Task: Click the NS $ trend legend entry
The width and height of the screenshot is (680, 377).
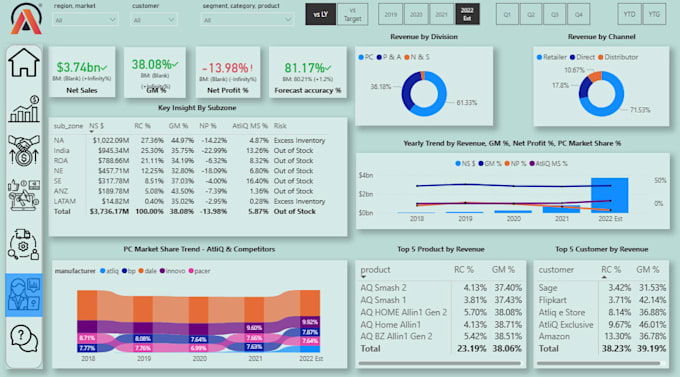Action: [x=465, y=164]
